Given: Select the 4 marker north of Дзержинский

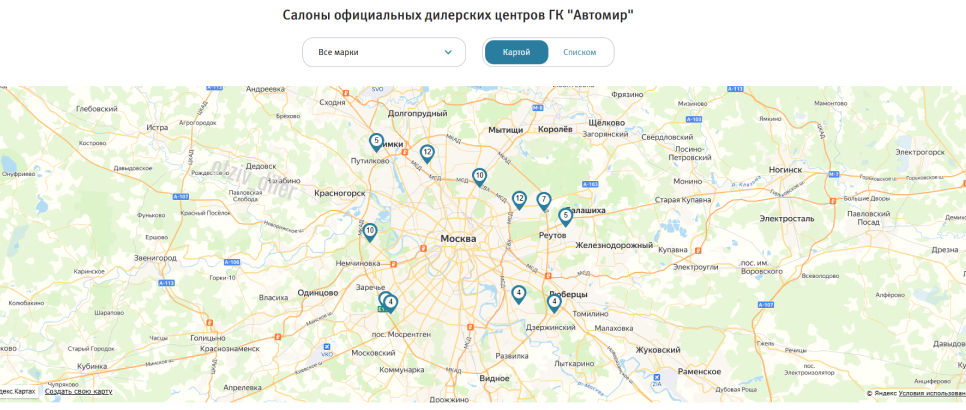Looking at the screenshot, I should click(519, 294).
